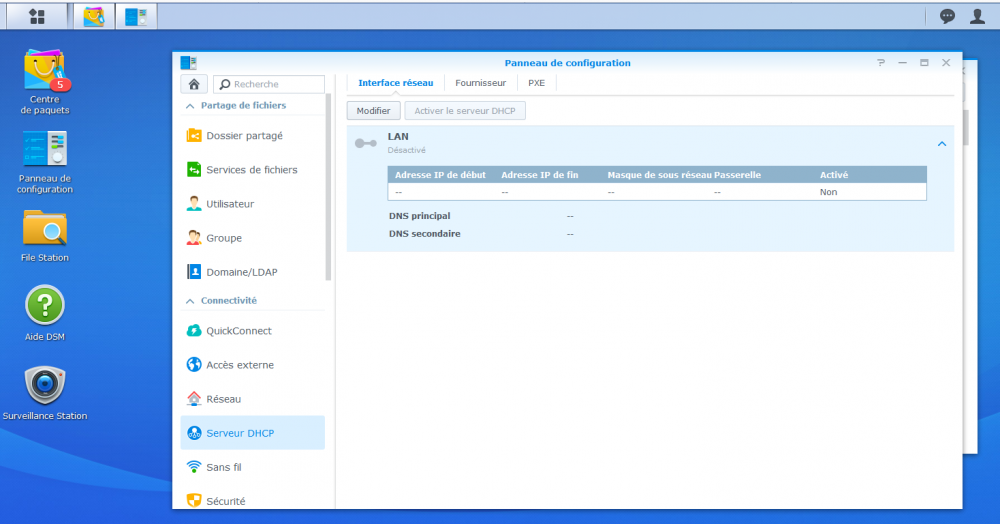Image resolution: width=1000 pixels, height=524 pixels.
Task: Open notifications chat bubble icon
Action: pos(947,16)
